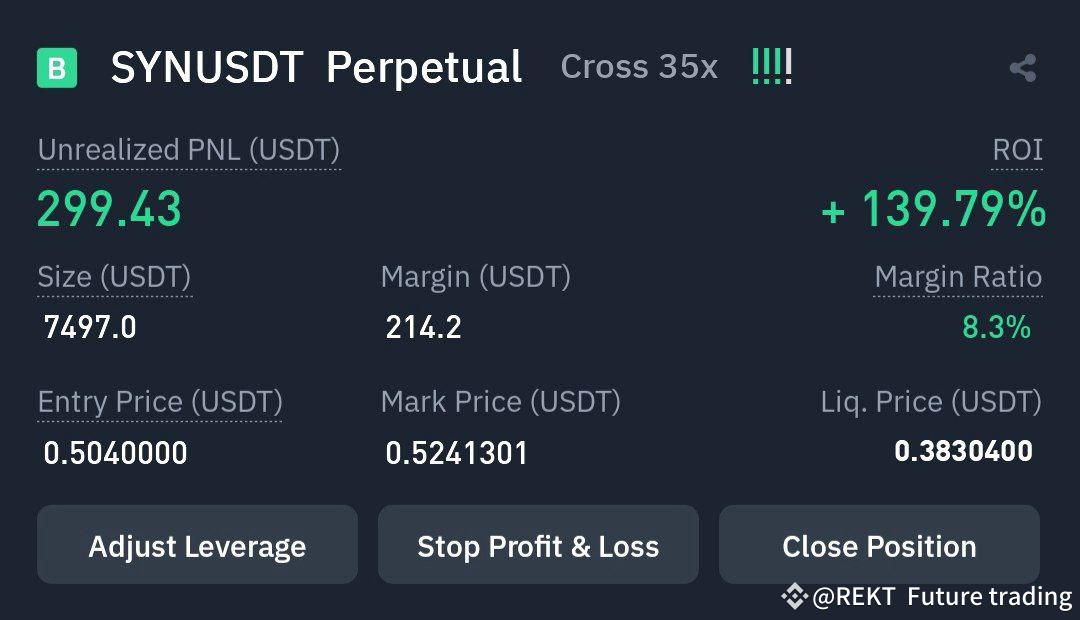Image resolution: width=1080 pixels, height=620 pixels.
Task: Click the flame alert indicator next to Cross 35x
Action: pos(771,66)
